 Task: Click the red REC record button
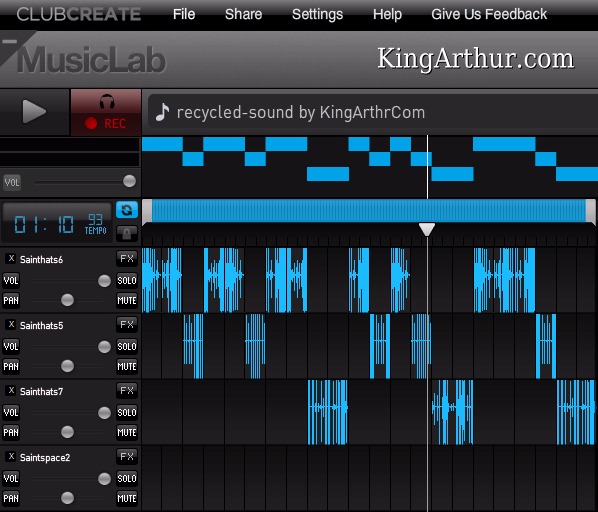(x=106, y=112)
